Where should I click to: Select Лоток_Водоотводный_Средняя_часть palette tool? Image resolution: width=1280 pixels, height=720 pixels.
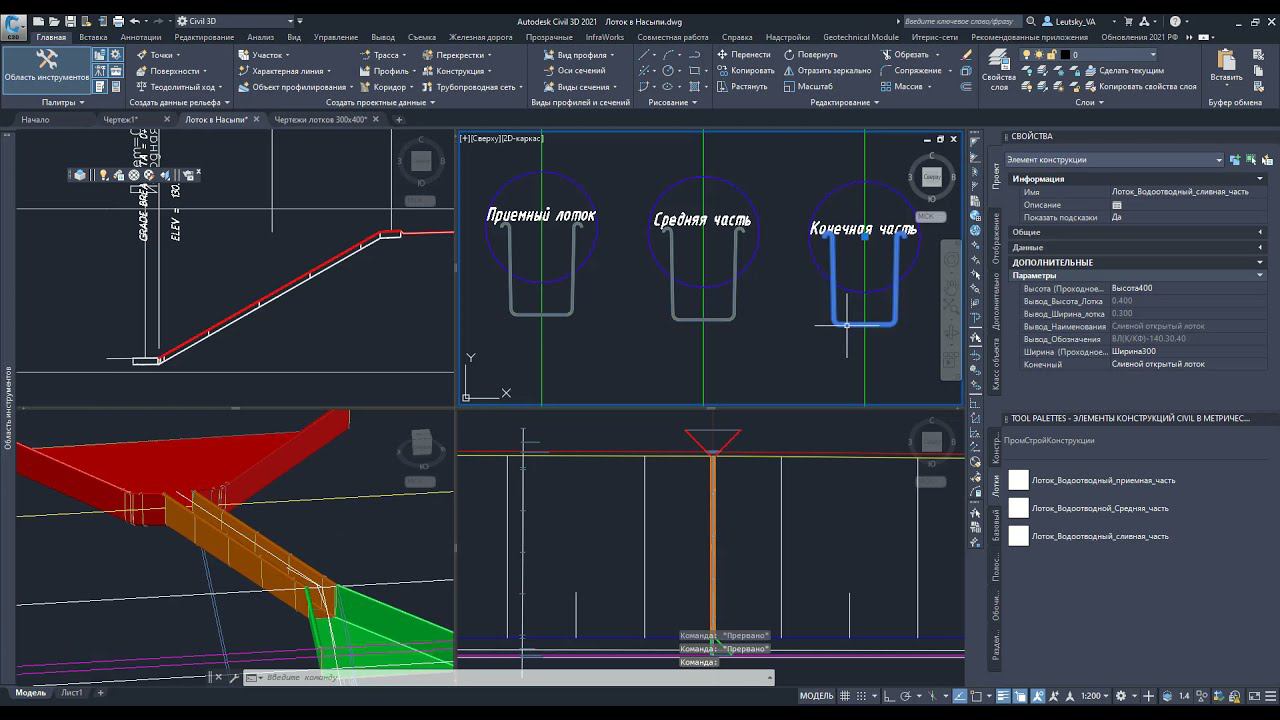[x=1099, y=508]
